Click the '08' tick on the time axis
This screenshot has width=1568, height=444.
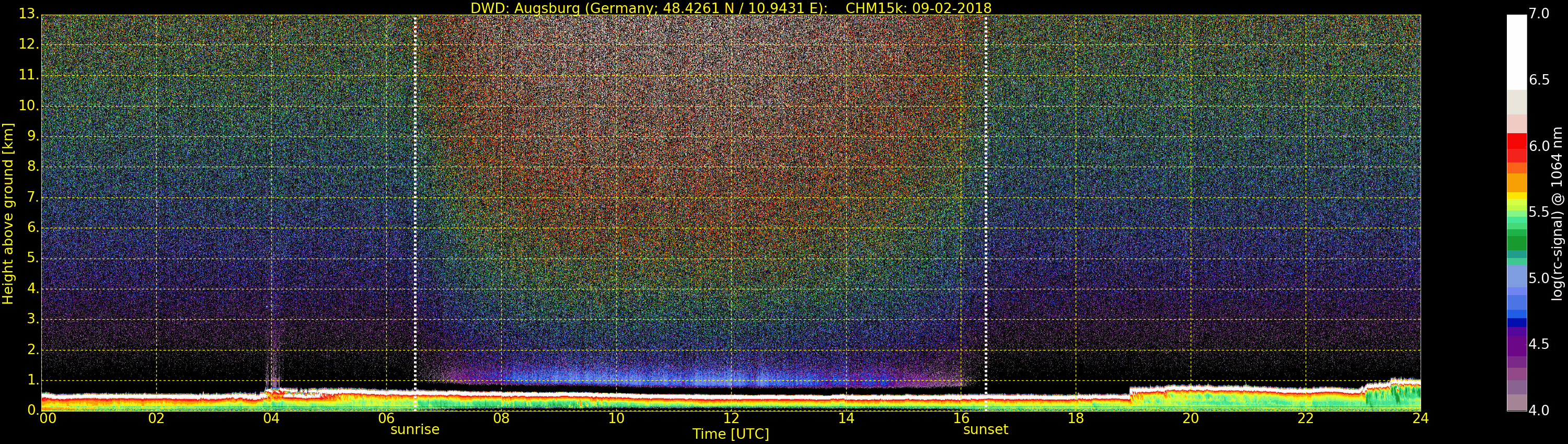(x=501, y=418)
